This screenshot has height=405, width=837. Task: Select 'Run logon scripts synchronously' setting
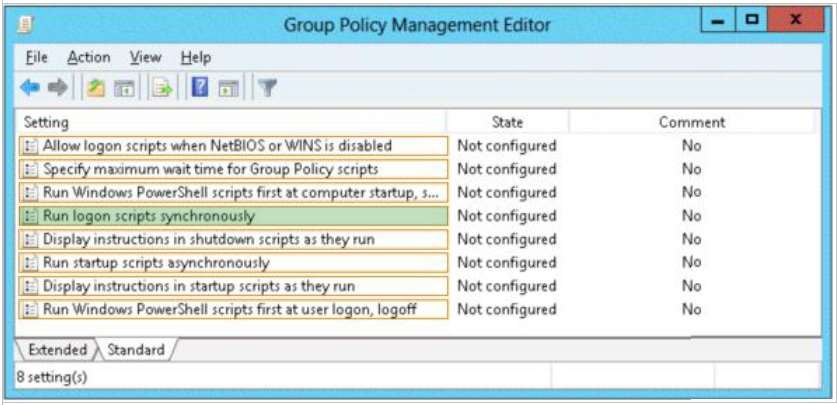point(233,216)
